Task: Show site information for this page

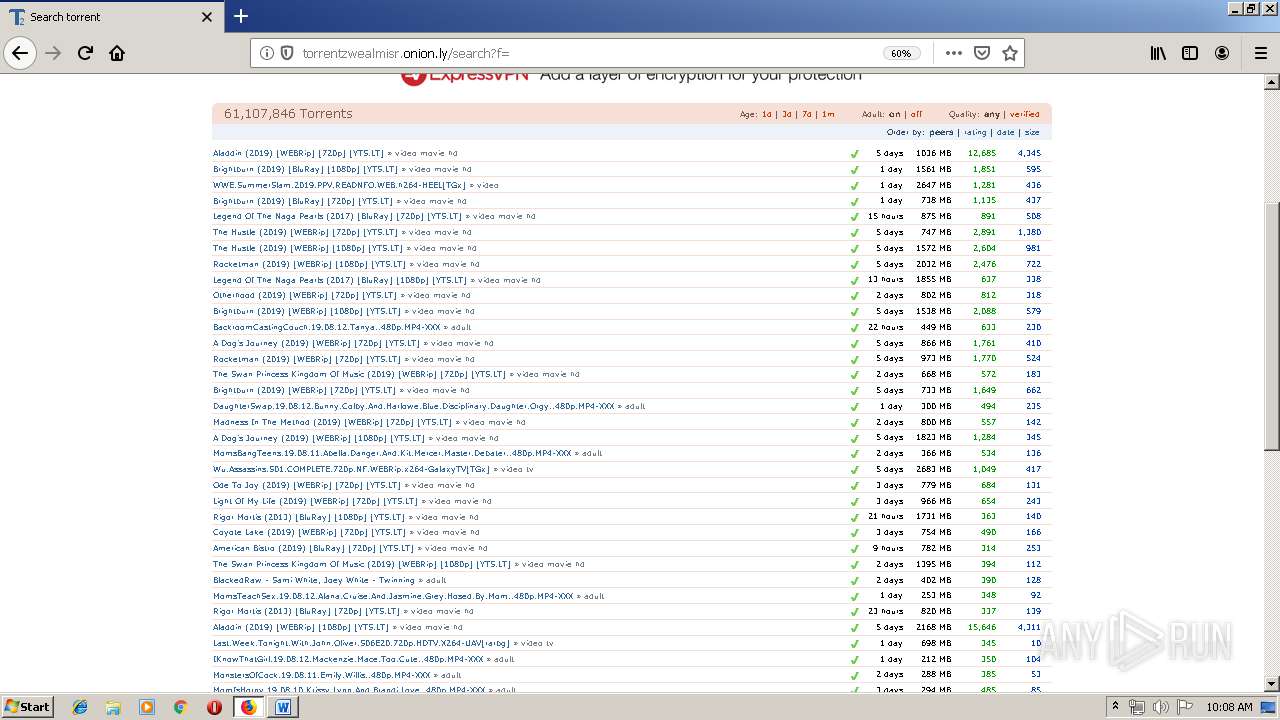Action: pyautogui.click(x=266, y=53)
